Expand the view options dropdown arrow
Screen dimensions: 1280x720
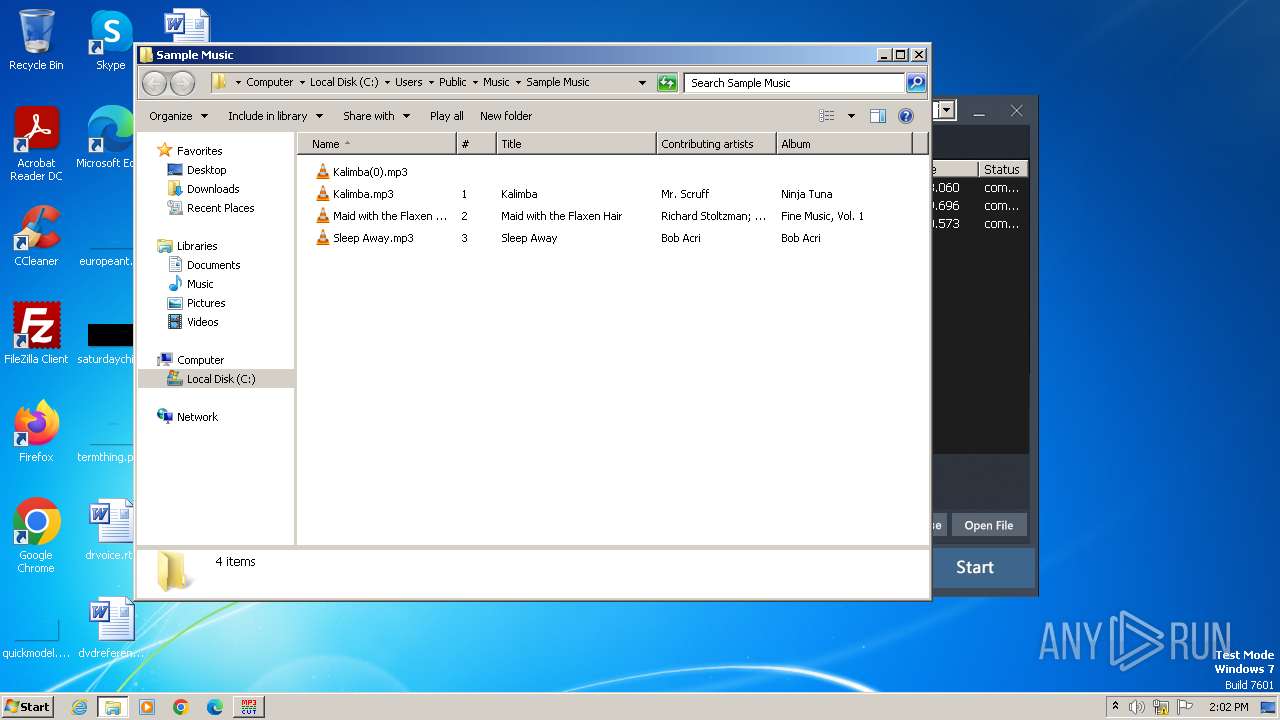(851, 116)
